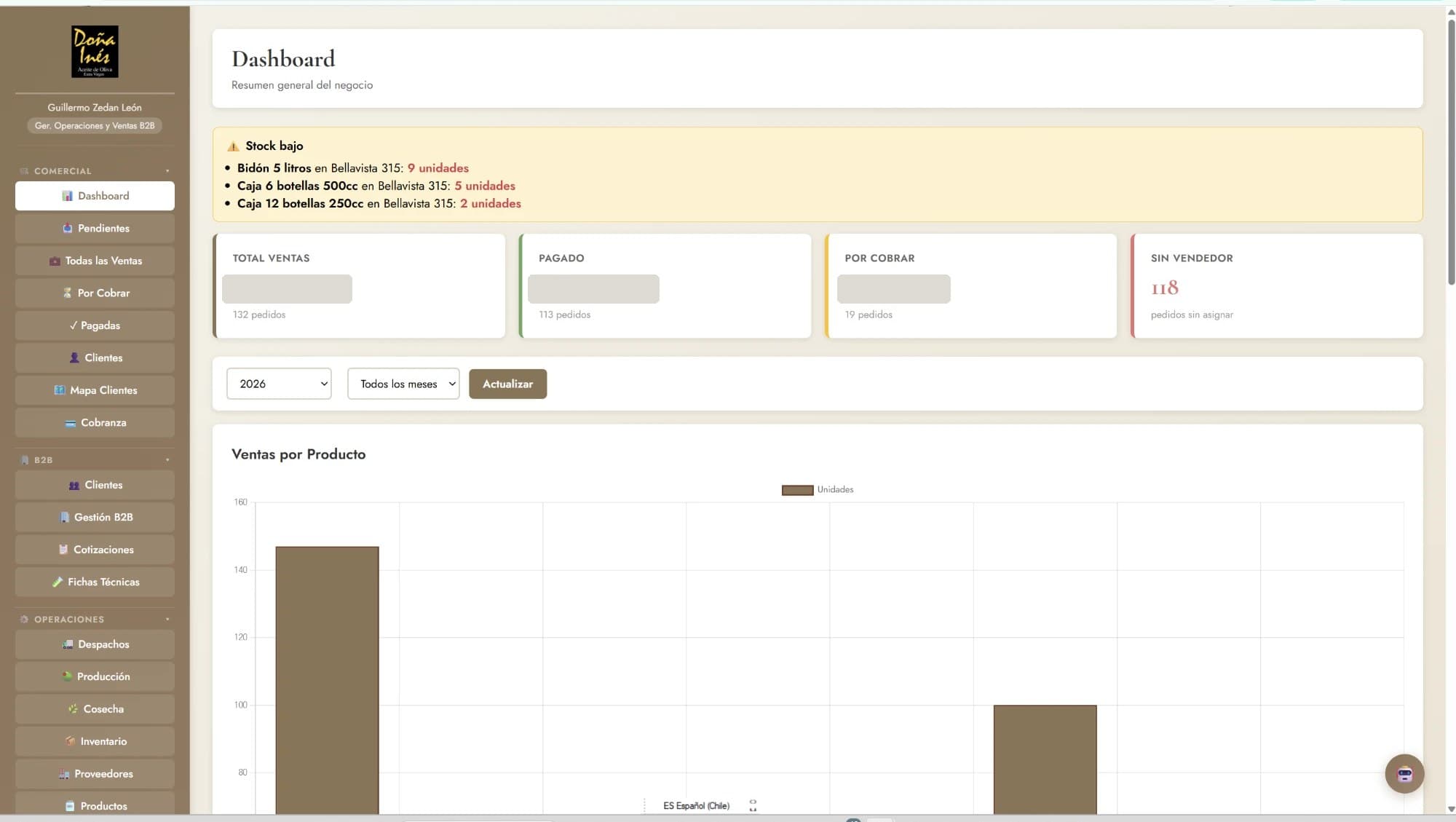Click the Doña Inés logo
Screen dimensions: 1456x822
tap(95, 52)
